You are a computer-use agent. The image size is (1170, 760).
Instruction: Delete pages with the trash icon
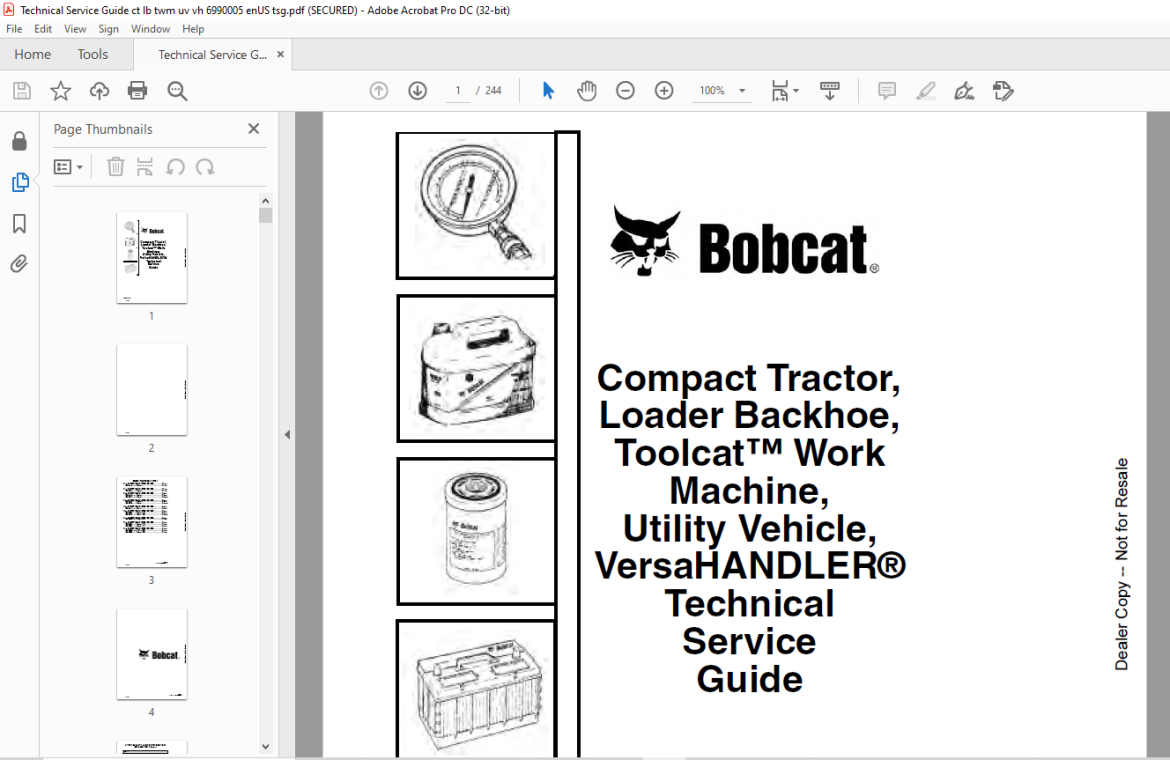coord(115,167)
